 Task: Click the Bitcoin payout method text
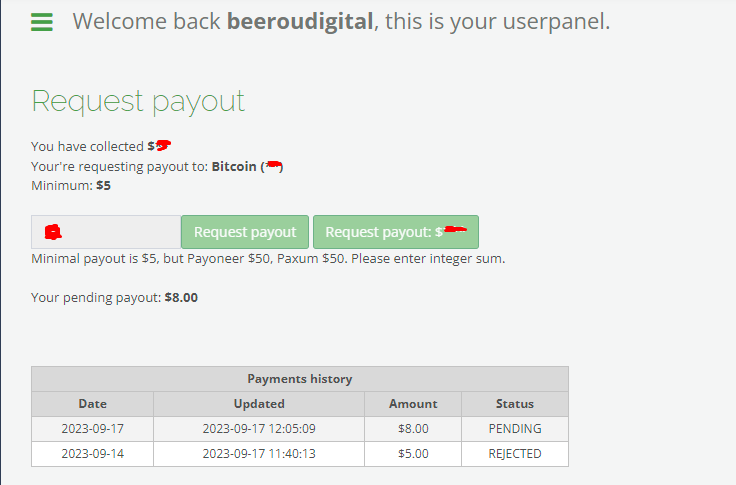coord(234,166)
